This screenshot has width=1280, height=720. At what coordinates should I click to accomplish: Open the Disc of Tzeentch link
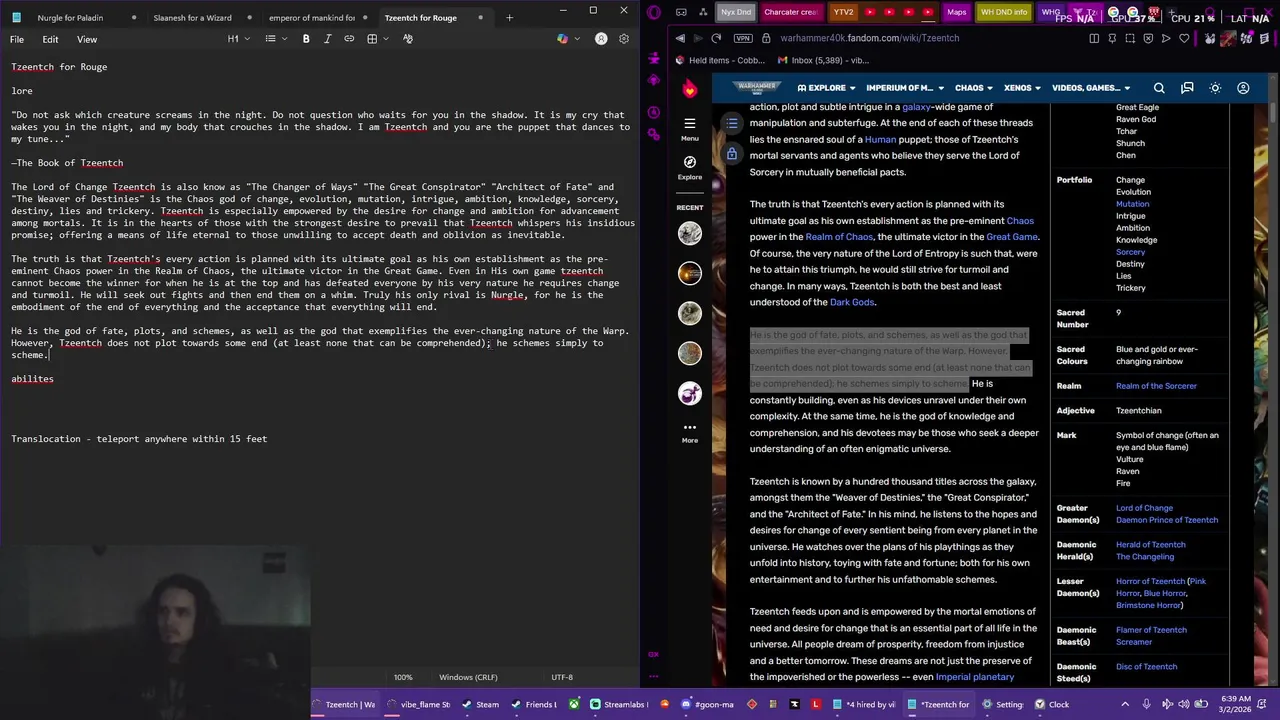[x=1146, y=667]
